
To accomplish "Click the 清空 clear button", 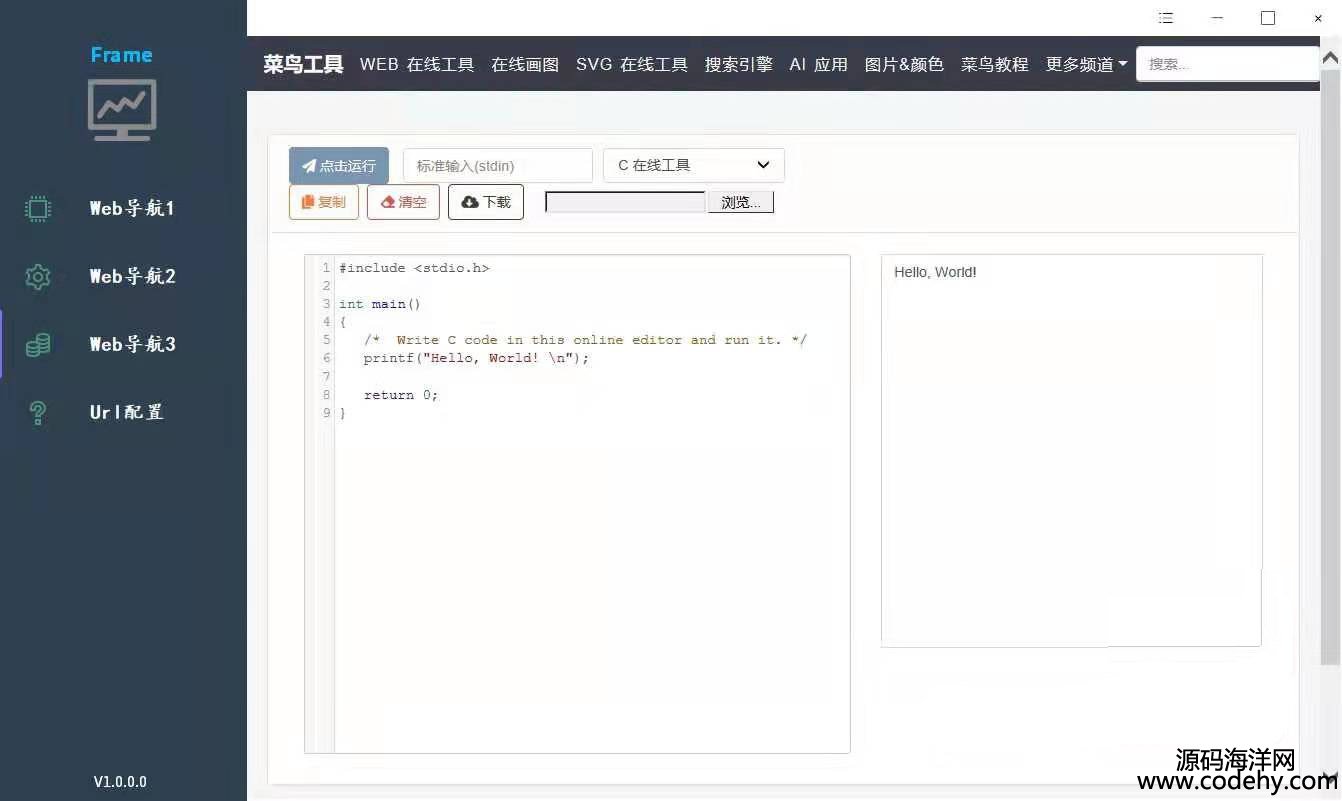I will click(403, 202).
